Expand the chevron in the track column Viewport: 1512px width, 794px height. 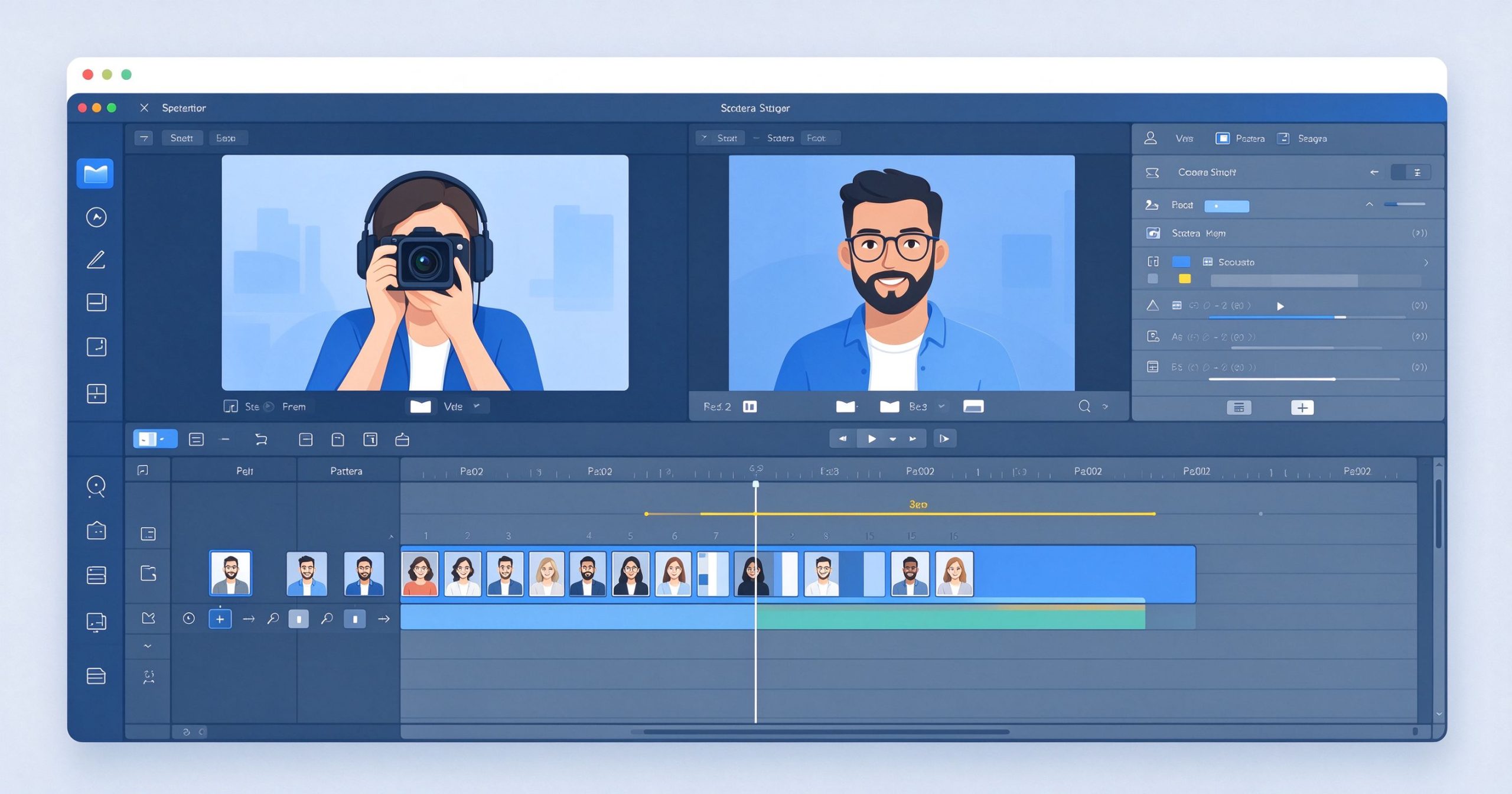pos(148,646)
